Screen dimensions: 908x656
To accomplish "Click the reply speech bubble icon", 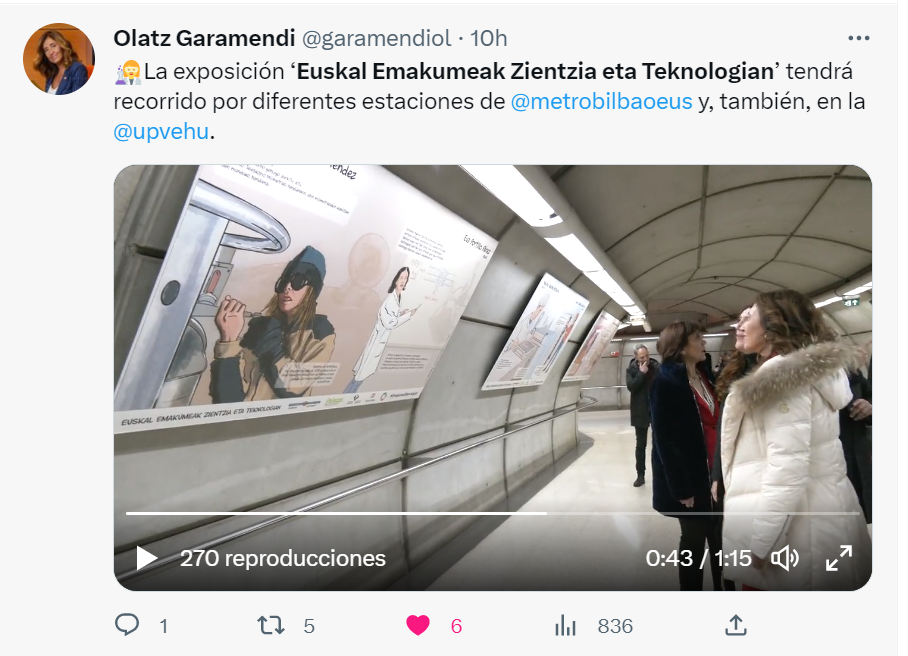I will click(127, 625).
